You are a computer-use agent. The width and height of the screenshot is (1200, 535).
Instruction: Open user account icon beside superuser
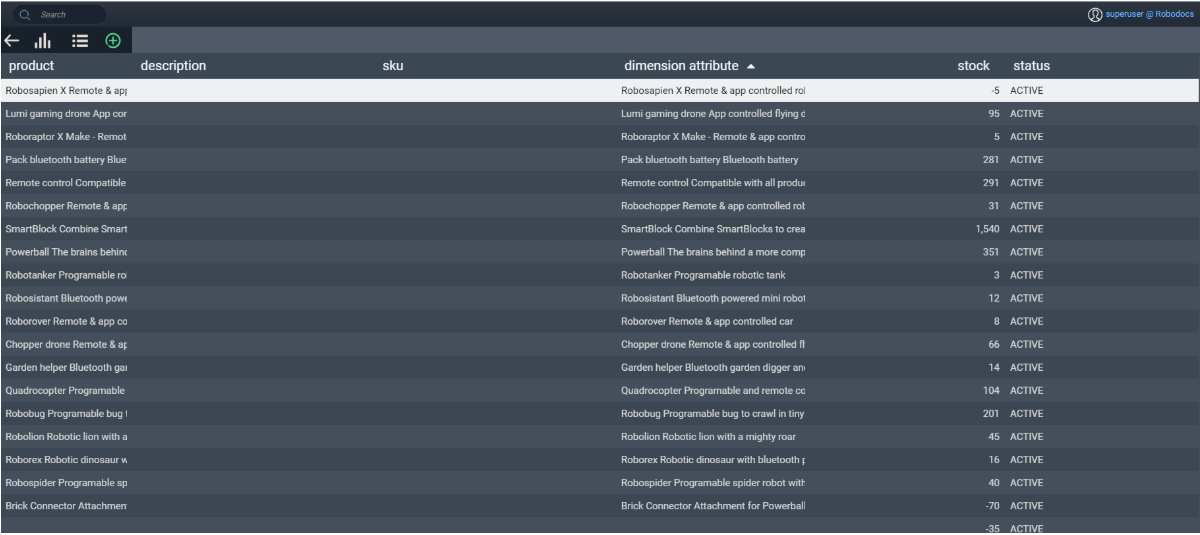pos(1095,15)
